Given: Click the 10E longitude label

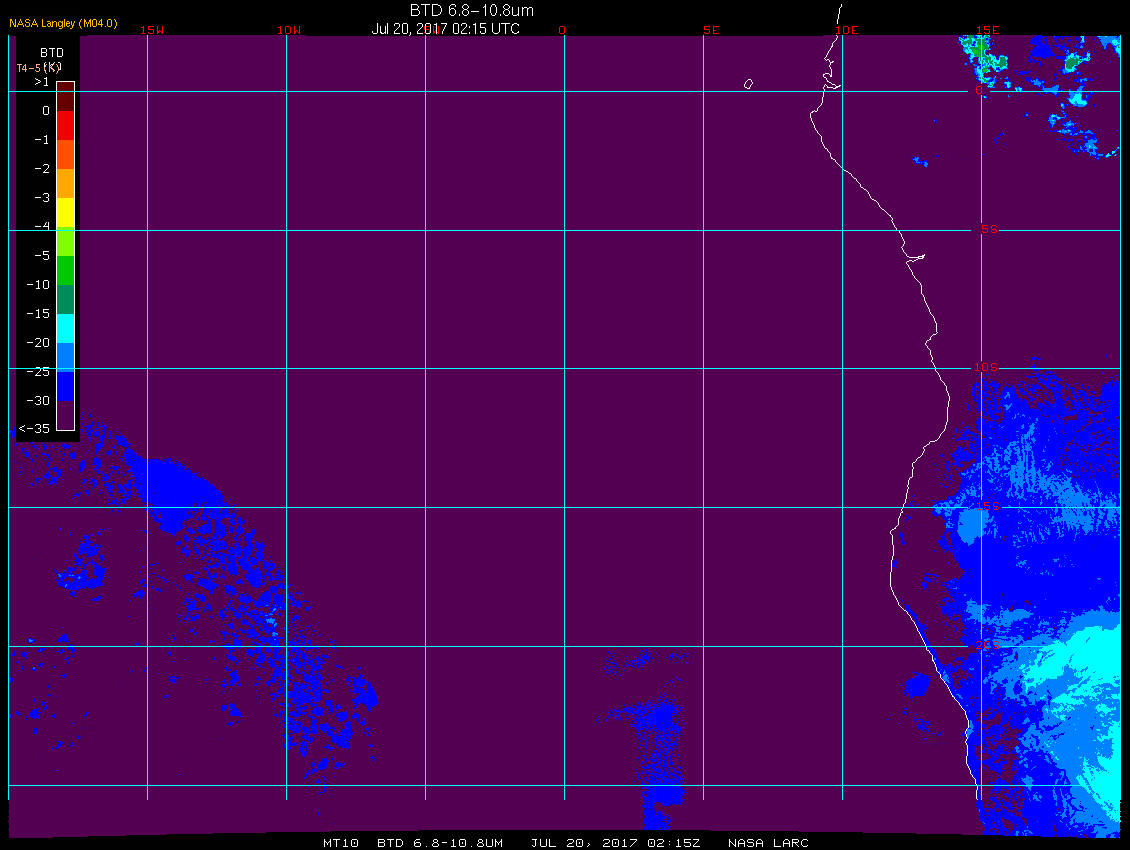Looking at the screenshot, I should tap(847, 30).
